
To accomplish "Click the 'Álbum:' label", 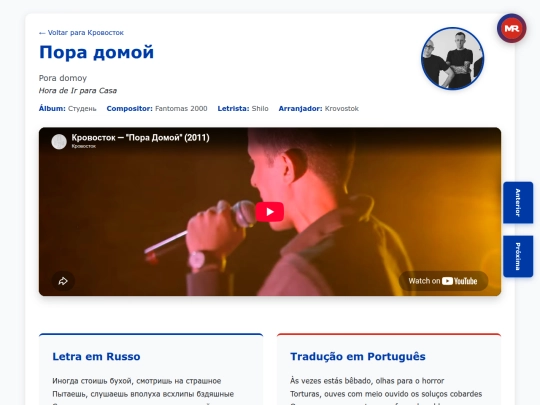I will pyautogui.click(x=52, y=108).
